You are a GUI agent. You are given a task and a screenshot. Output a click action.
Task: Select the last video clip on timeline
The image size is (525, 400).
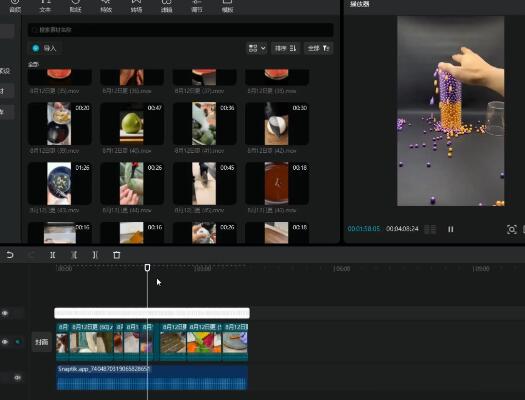(x=235, y=342)
